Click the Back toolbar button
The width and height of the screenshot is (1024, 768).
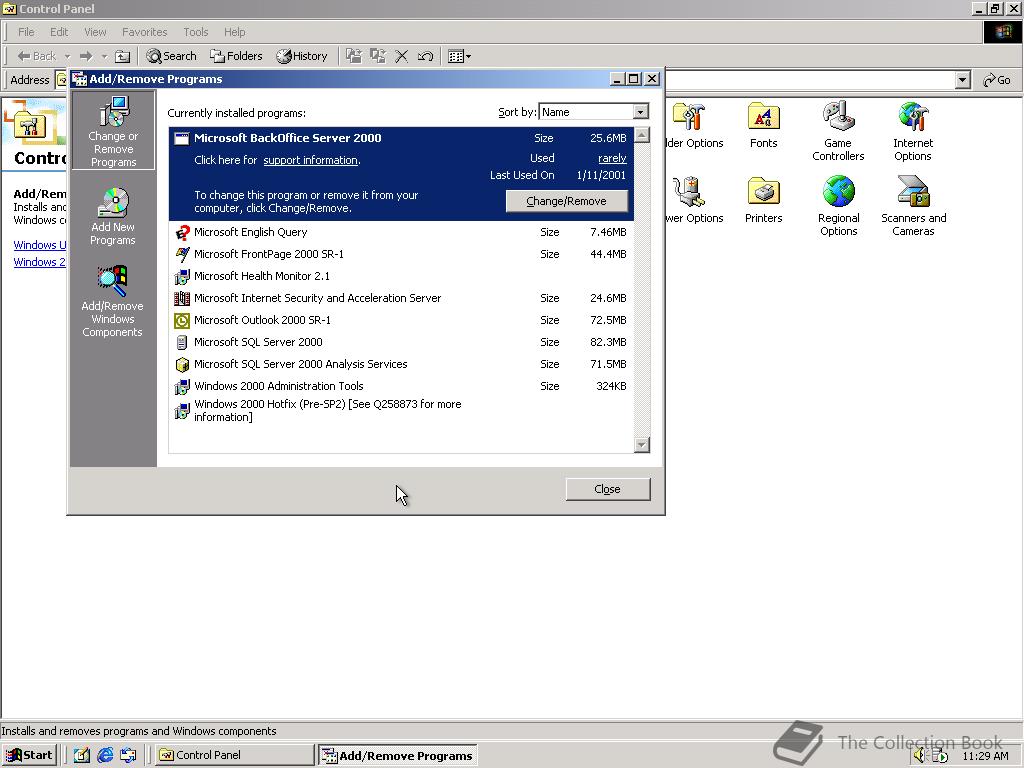pyautogui.click(x=37, y=56)
